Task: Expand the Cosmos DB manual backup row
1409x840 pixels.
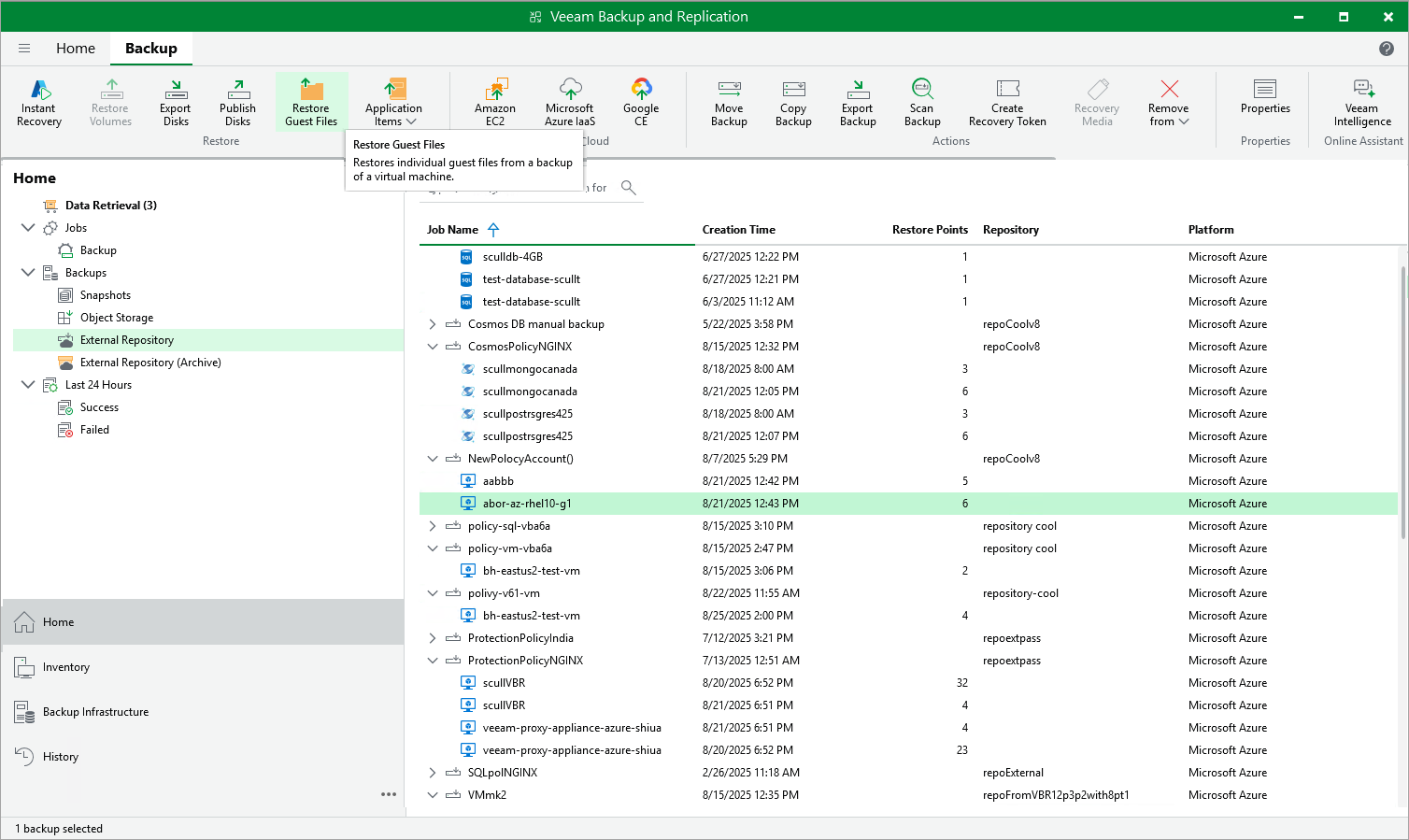Action: point(433,324)
